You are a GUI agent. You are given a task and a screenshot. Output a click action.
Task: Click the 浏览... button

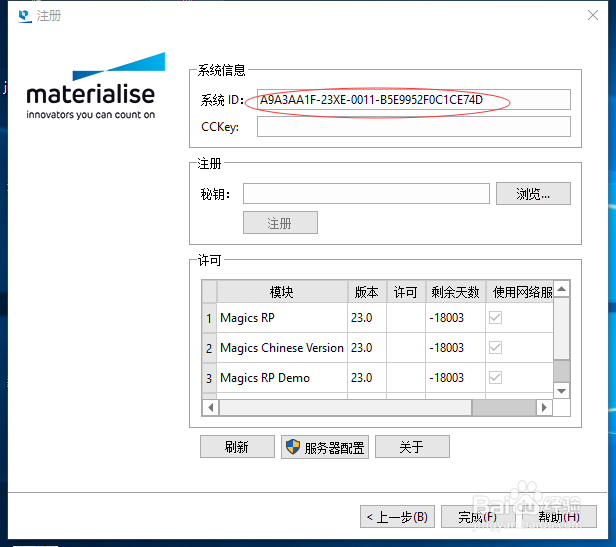click(x=533, y=193)
